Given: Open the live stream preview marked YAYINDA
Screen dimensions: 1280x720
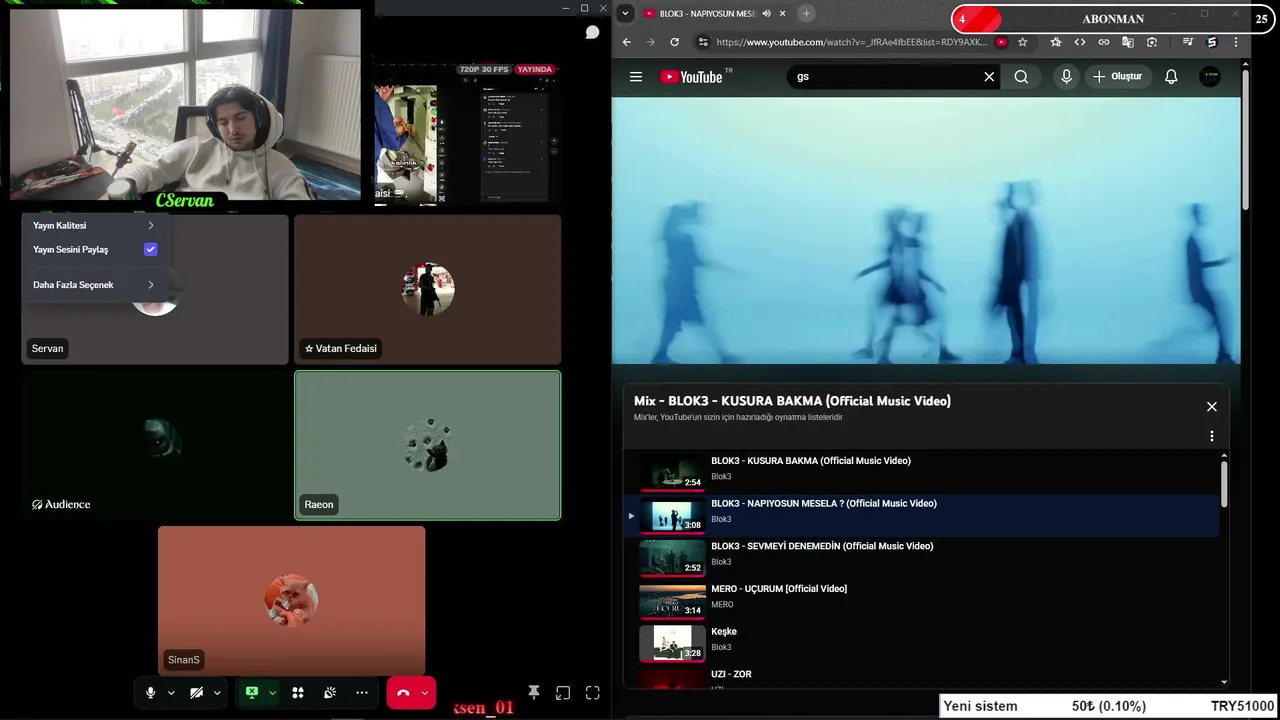Looking at the screenshot, I should 465,133.
